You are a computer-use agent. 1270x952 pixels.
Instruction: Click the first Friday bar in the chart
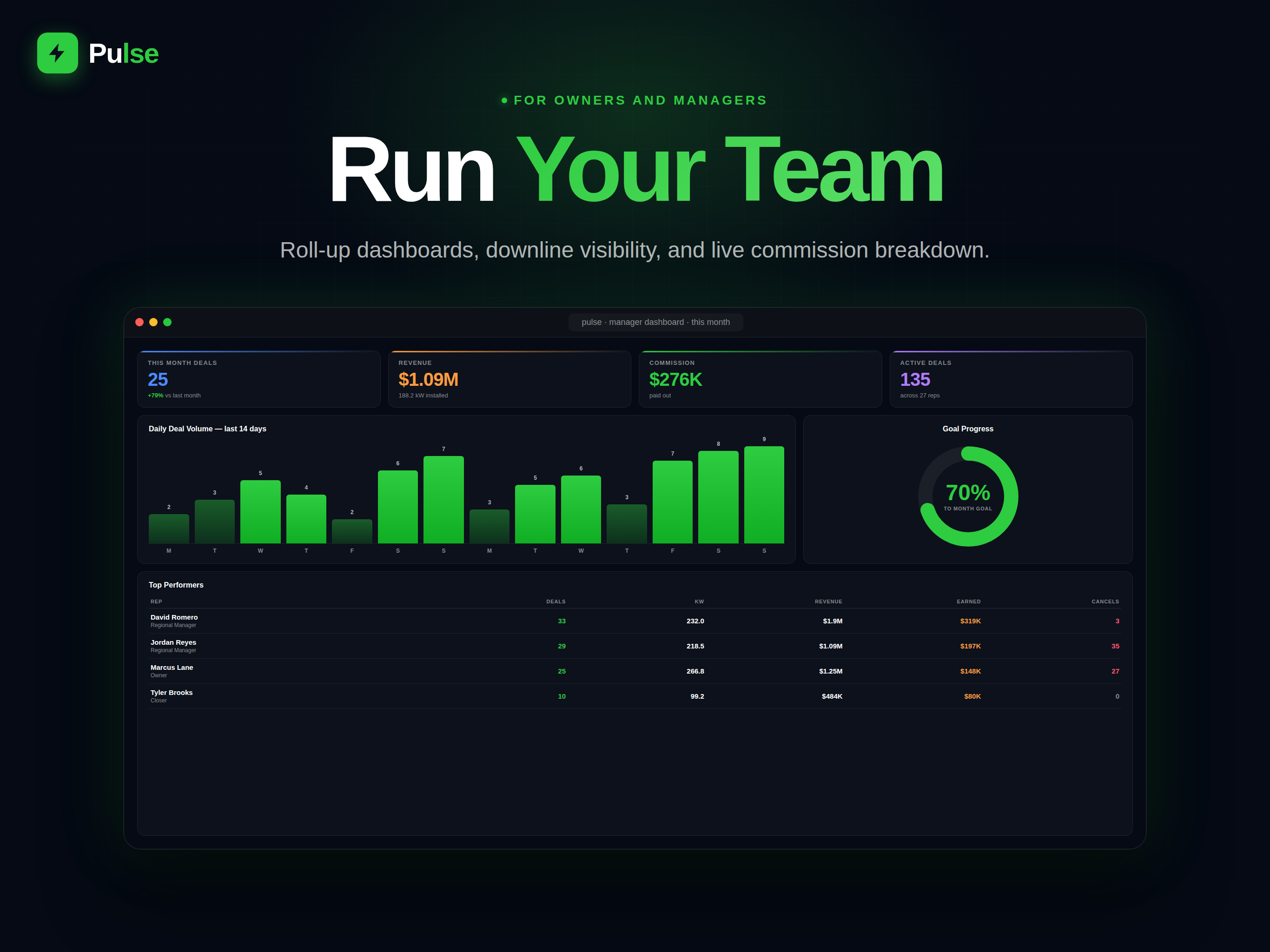[352, 531]
